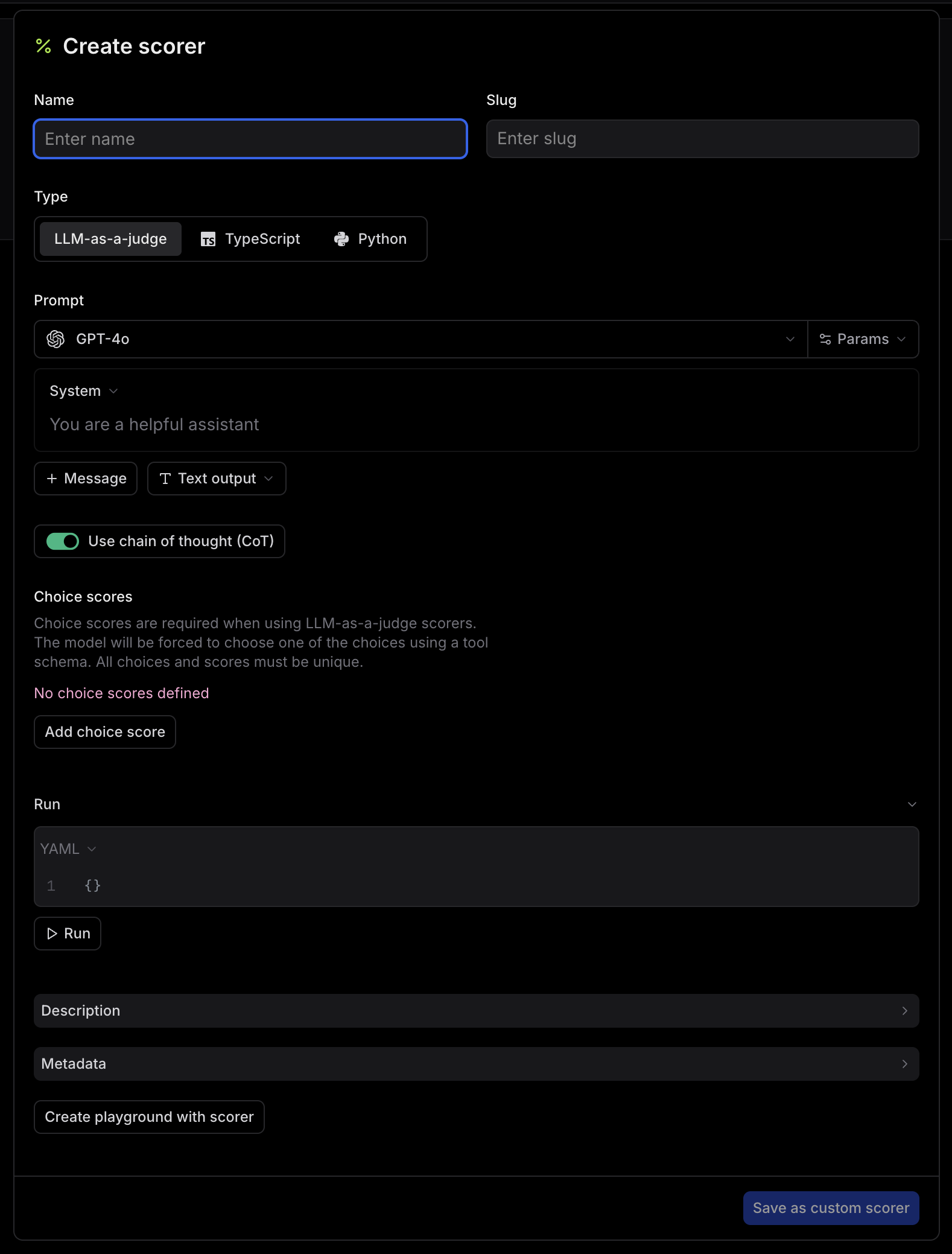
Task: Add a new Message to the prompt
Action: pyautogui.click(x=86, y=479)
